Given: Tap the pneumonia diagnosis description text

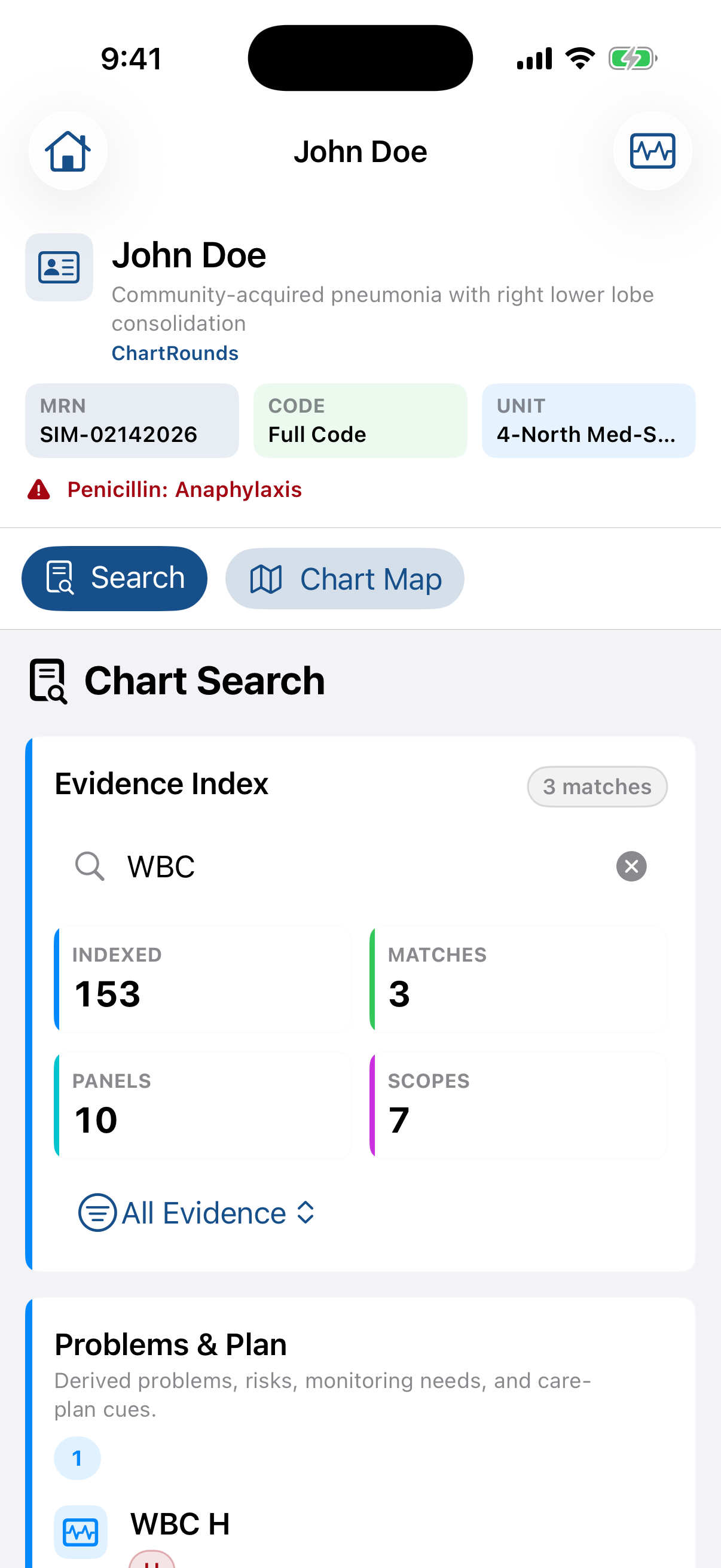Looking at the screenshot, I should [x=383, y=309].
